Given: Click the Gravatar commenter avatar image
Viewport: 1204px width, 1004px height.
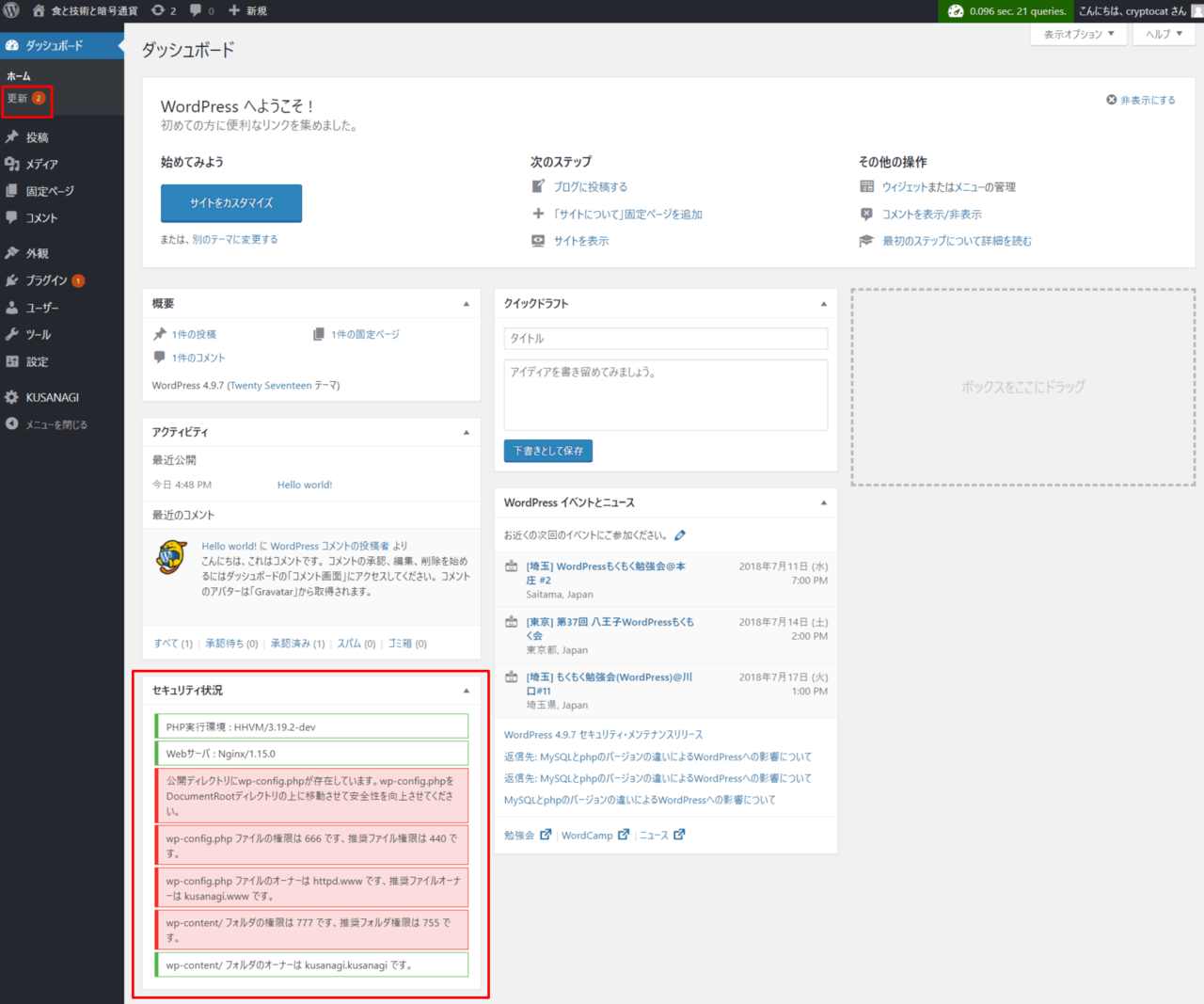Looking at the screenshot, I should tap(171, 557).
